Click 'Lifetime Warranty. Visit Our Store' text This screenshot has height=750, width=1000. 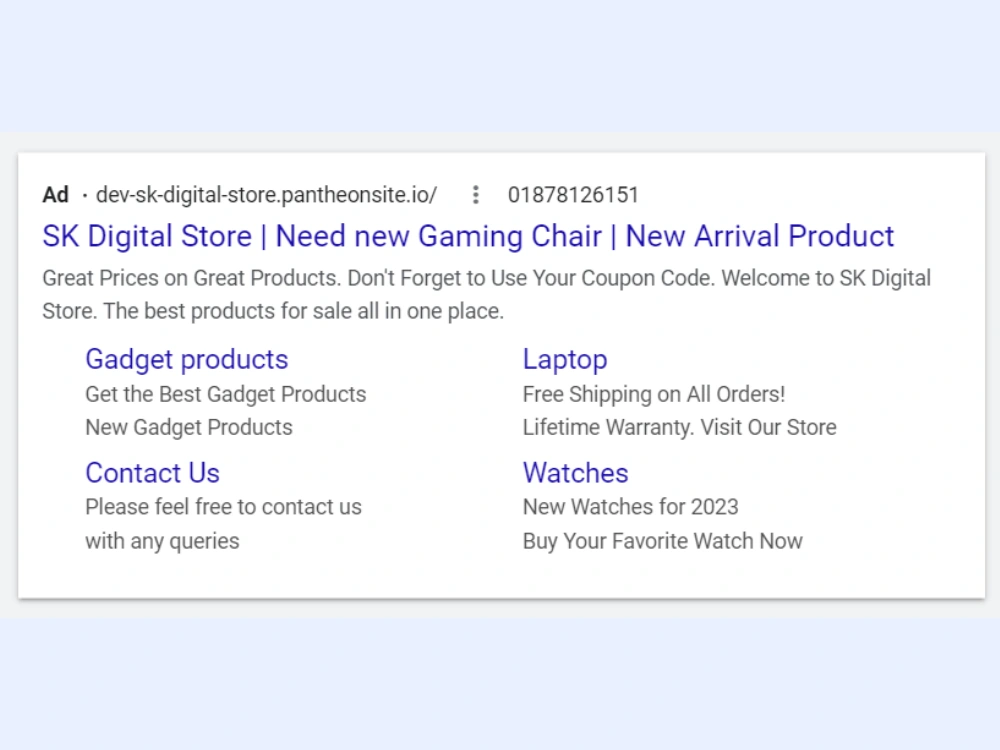tap(679, 427)
